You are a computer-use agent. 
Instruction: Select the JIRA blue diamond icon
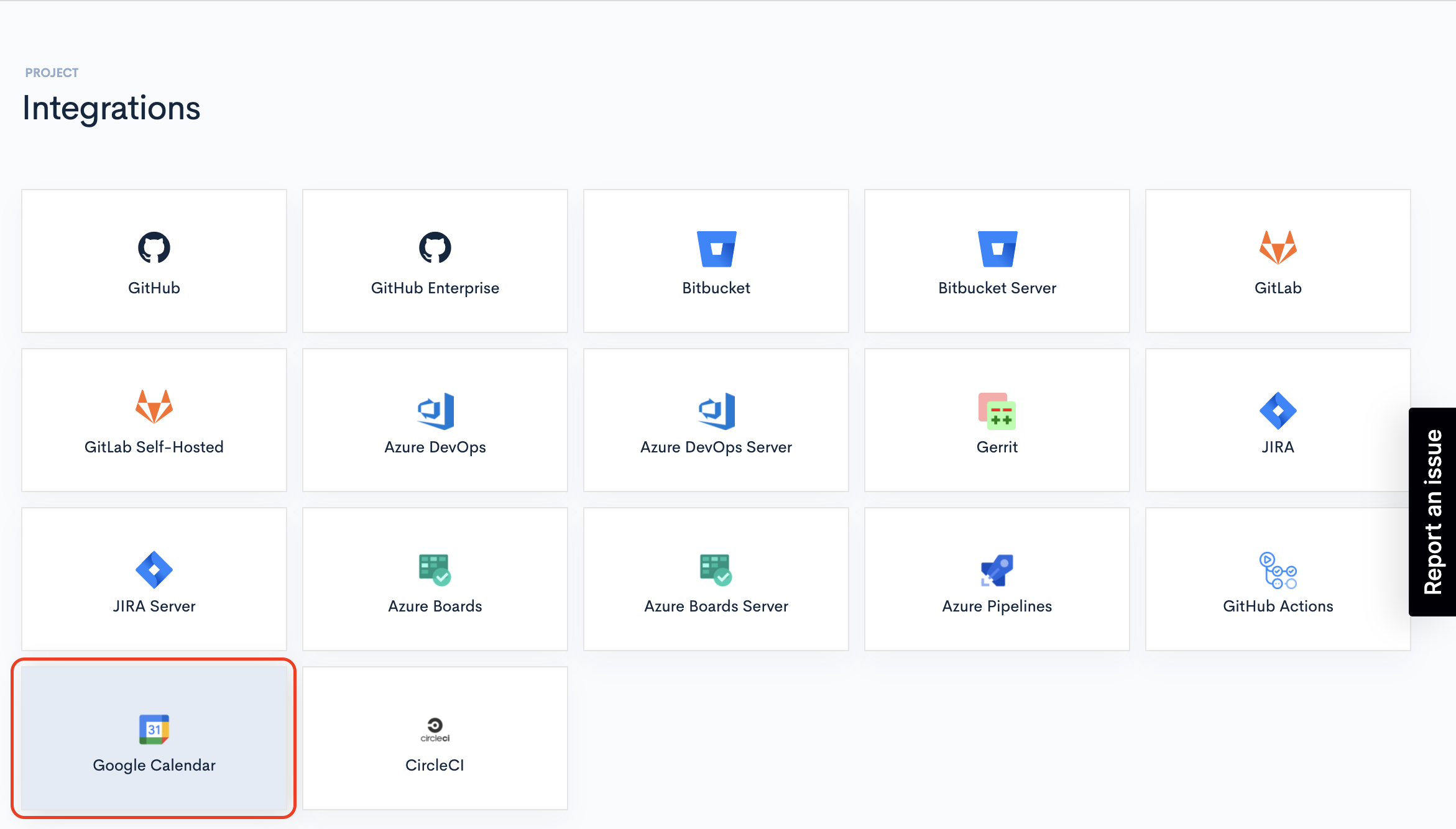pyautogui.click(x=1278, y=410)
